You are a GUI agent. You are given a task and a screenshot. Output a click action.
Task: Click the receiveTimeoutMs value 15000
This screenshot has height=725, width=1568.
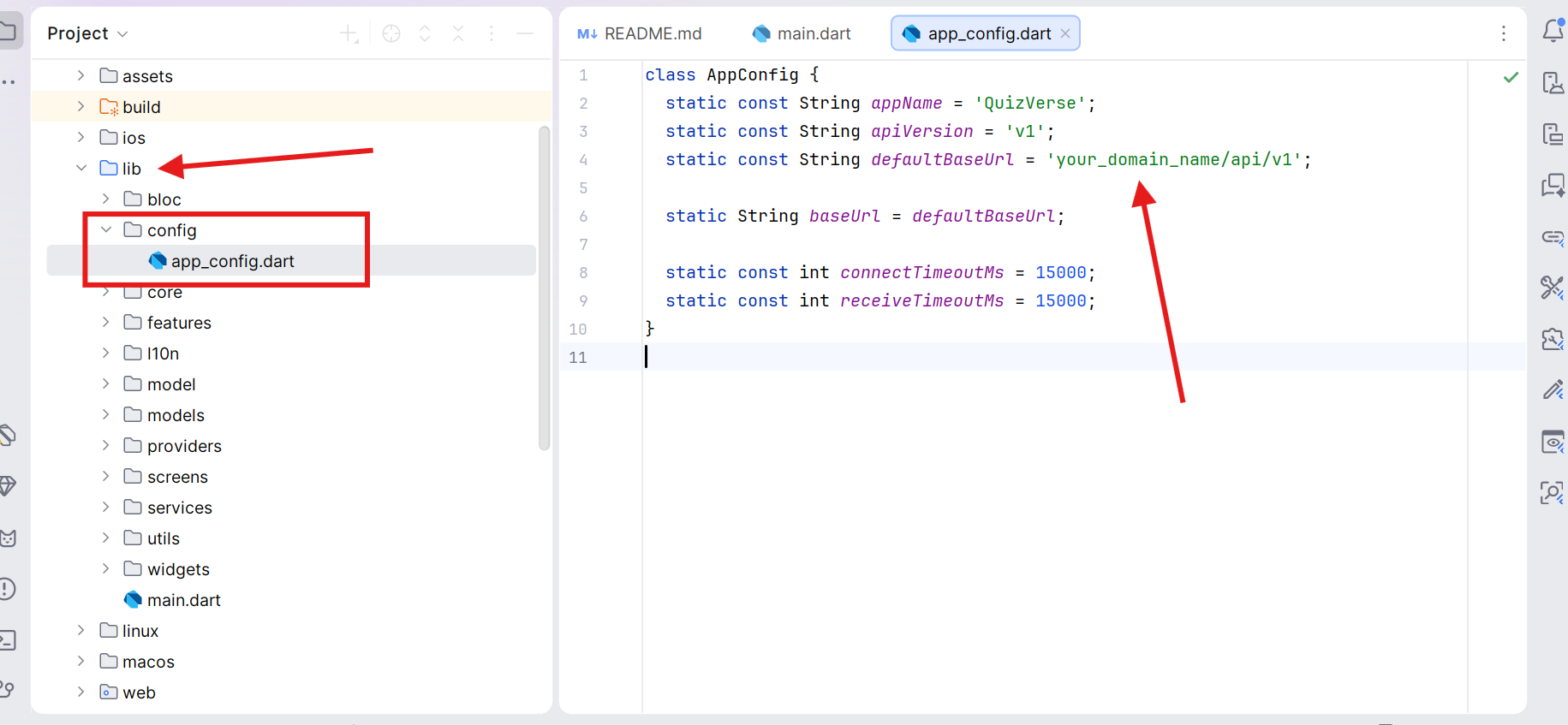(1061, 300)
